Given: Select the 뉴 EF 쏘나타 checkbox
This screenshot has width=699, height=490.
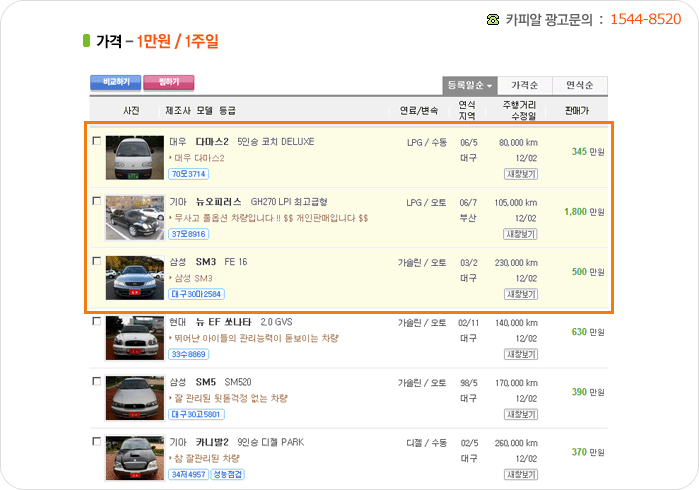Looking at the screenshot, I should click(96, 322).
